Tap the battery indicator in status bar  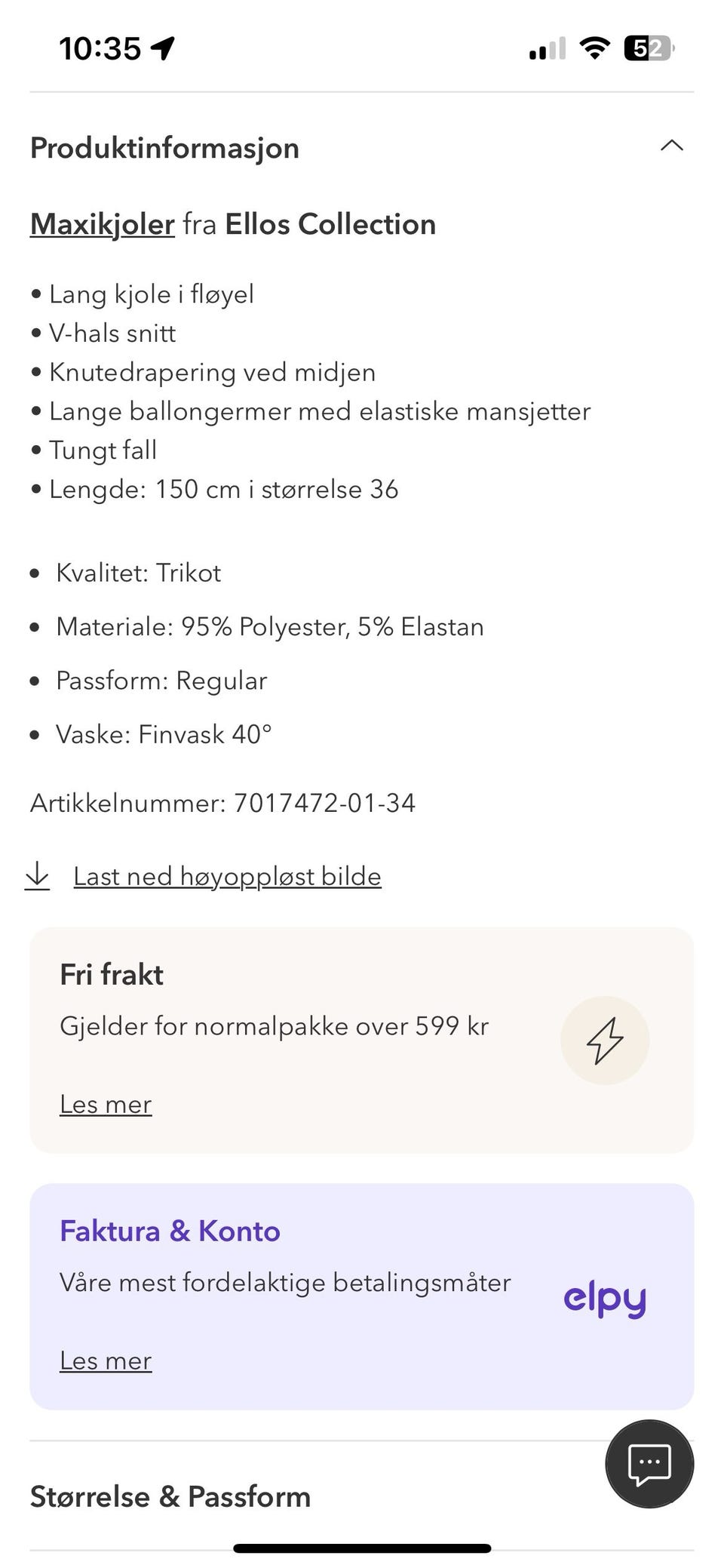coord(647,48)
